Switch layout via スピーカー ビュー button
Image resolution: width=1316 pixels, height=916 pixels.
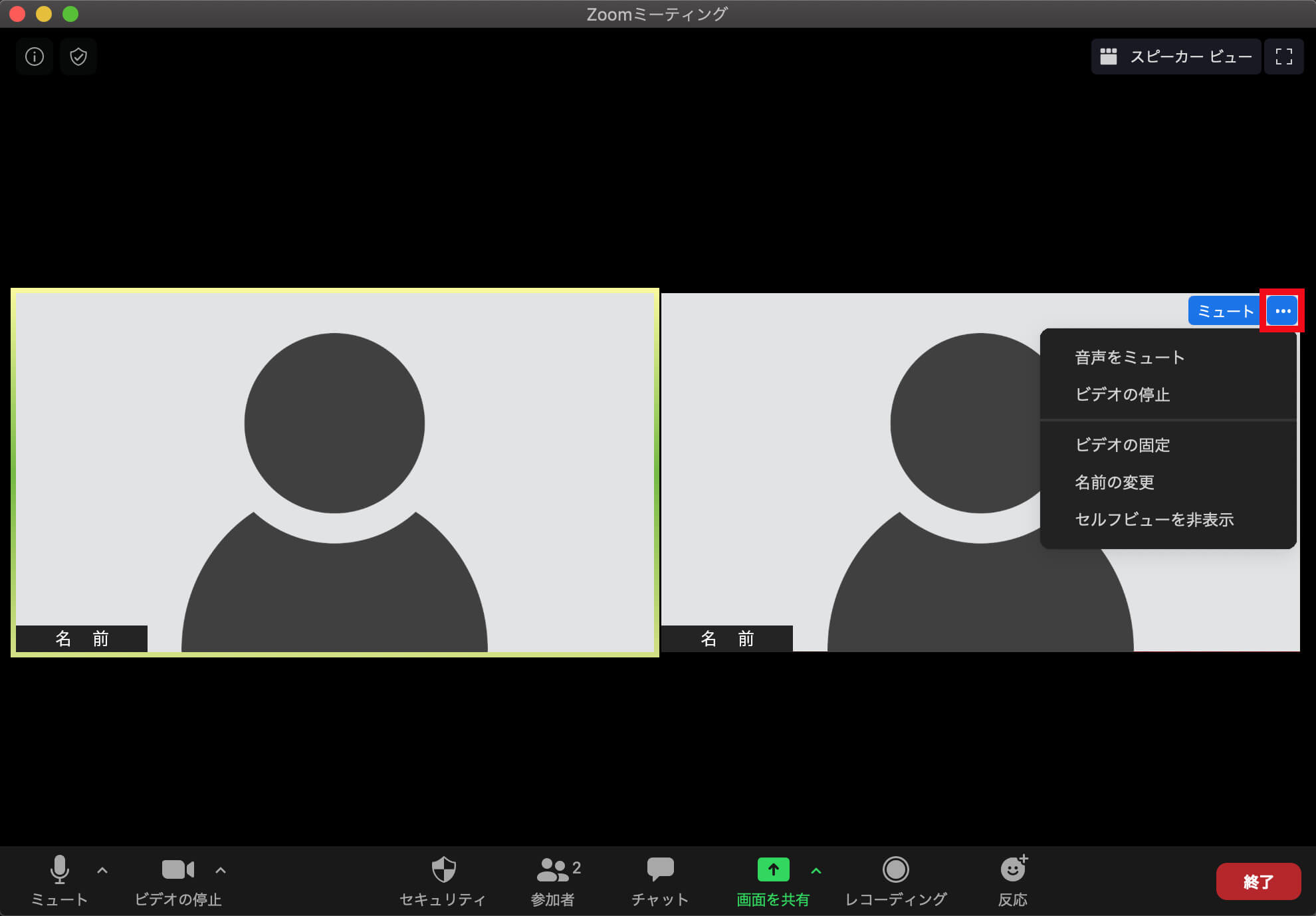pos(1176,57)
